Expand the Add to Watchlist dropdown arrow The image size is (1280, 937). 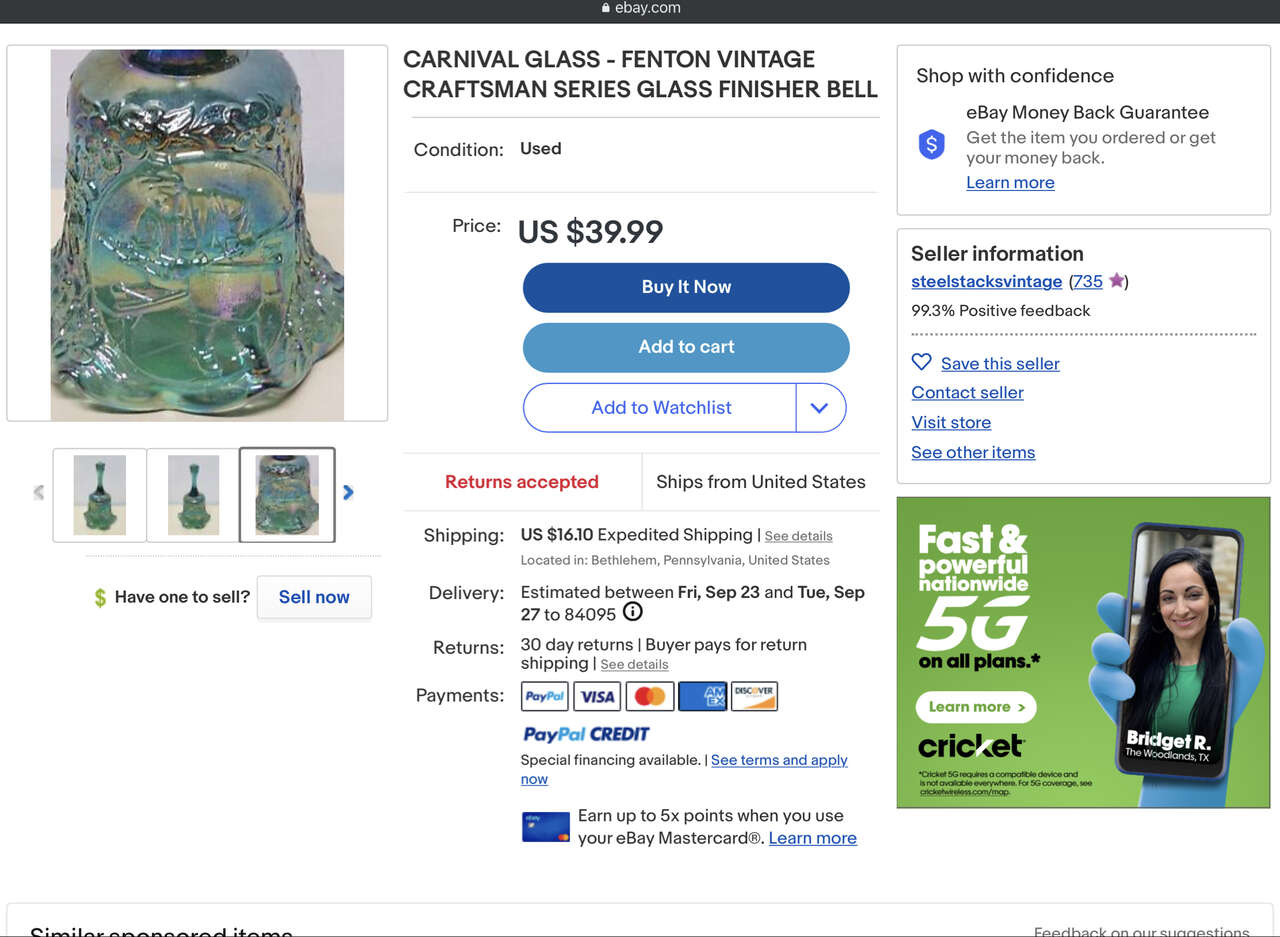(x=820, y=408)
